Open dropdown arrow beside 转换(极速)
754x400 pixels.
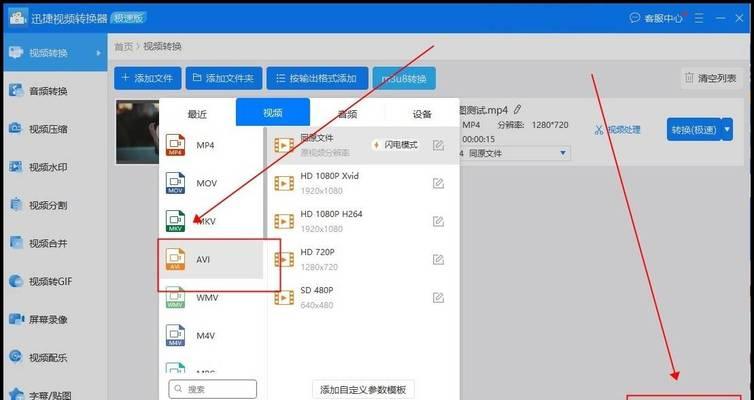click(728, 129)
